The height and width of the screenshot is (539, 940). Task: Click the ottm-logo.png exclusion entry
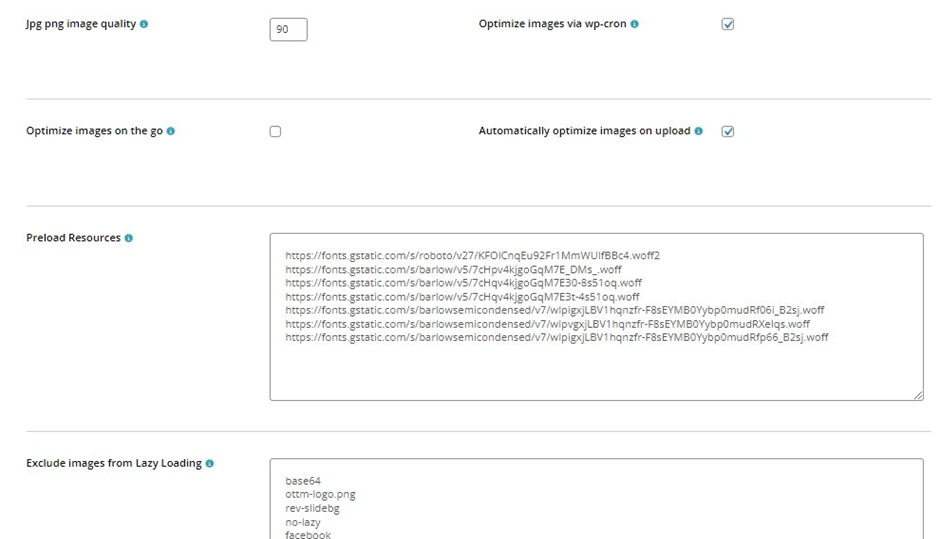[320, 494]
